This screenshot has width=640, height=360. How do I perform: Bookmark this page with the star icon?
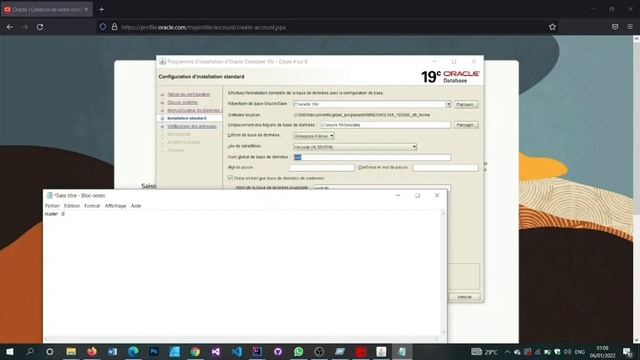point(552,27)
